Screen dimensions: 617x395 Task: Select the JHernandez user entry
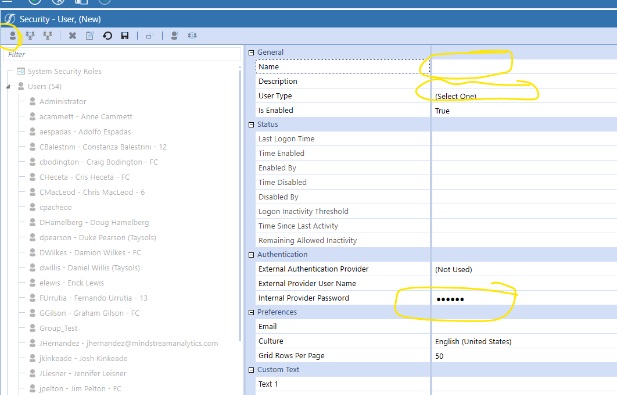[129, 343]
